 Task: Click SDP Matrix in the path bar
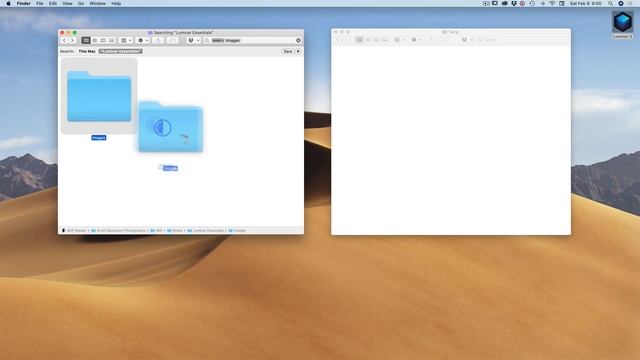(74, 231)
